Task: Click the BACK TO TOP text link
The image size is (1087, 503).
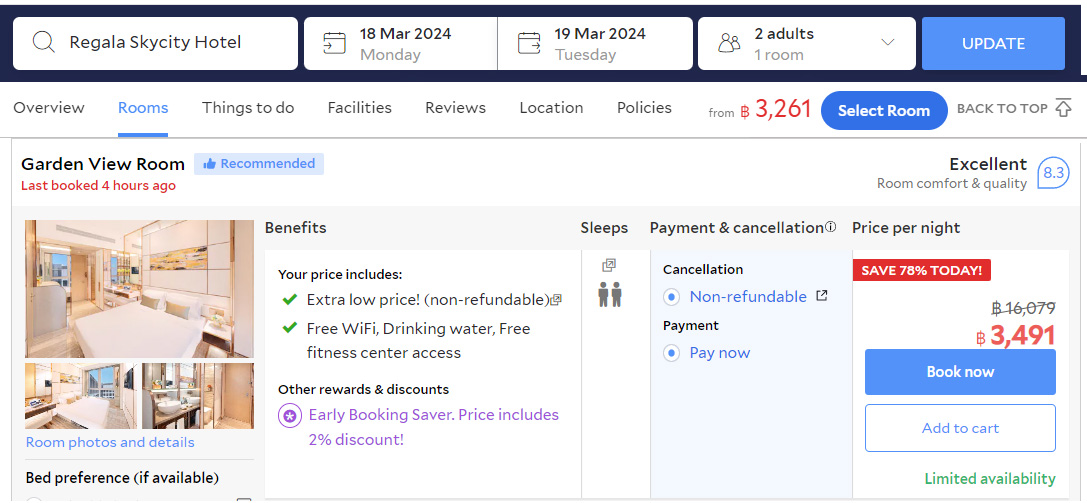Action: click(x=1002, y=108)
